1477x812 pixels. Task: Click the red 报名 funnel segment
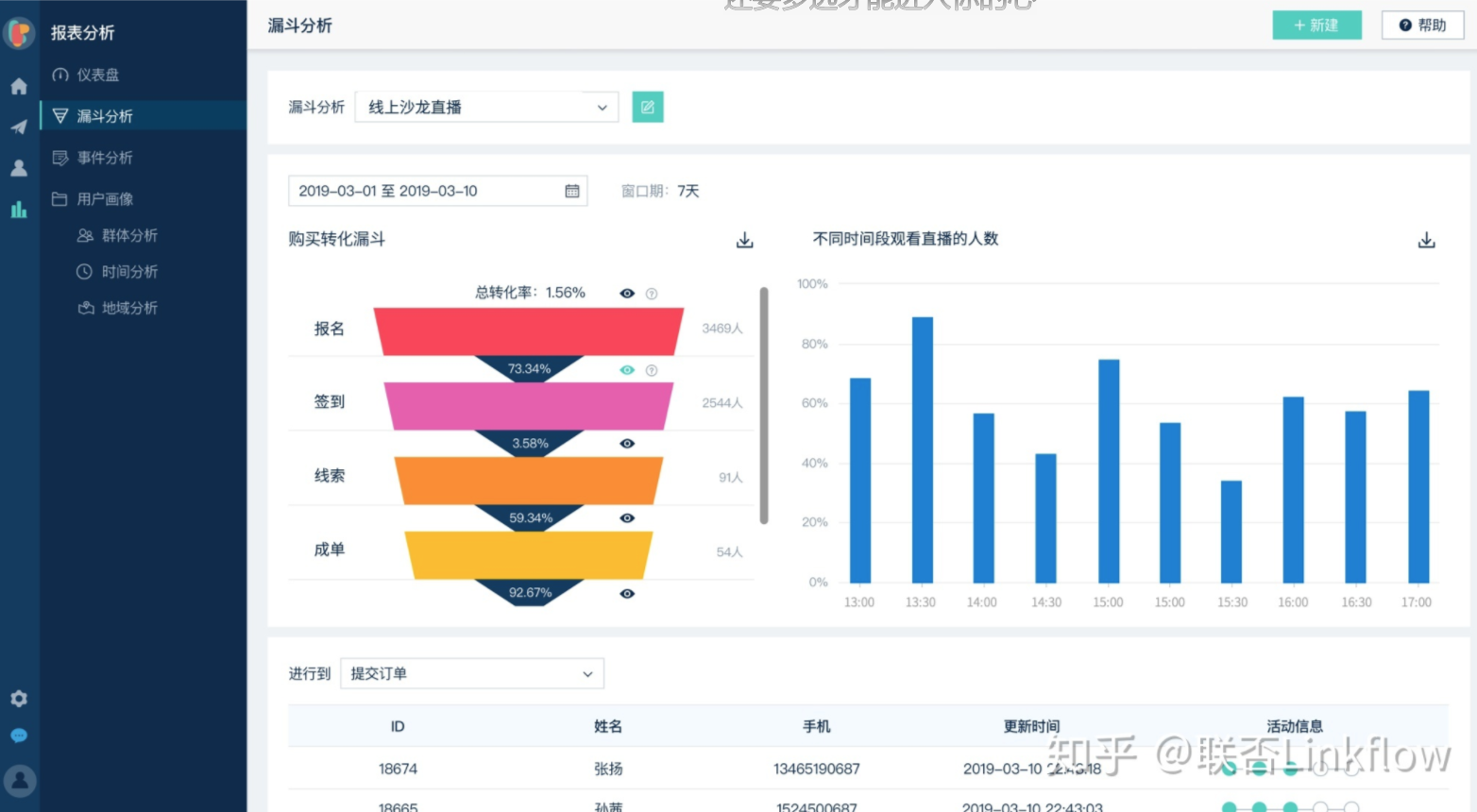(x=529, y=331)
